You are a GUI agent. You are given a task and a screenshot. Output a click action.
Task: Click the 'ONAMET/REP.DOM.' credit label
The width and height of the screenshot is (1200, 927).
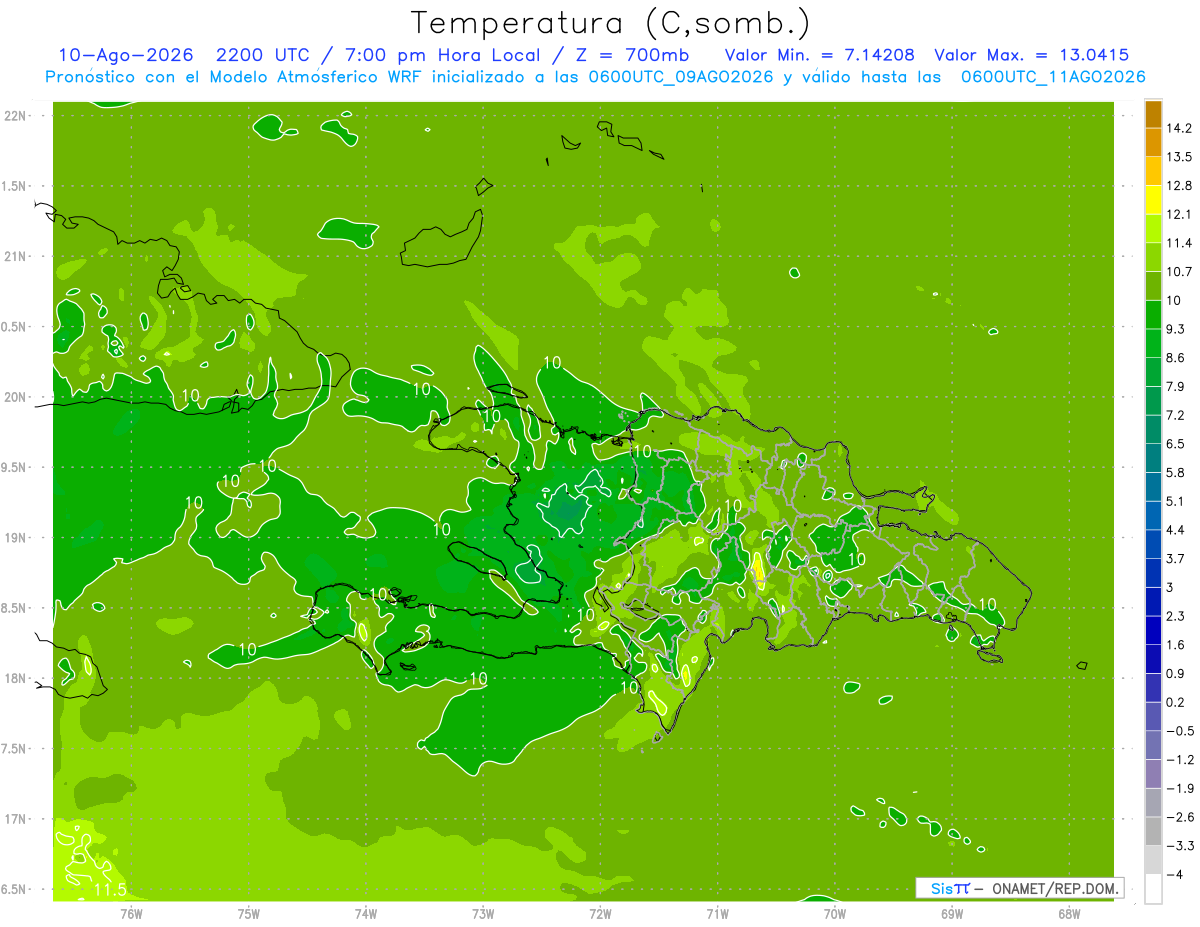(1055, 888)
